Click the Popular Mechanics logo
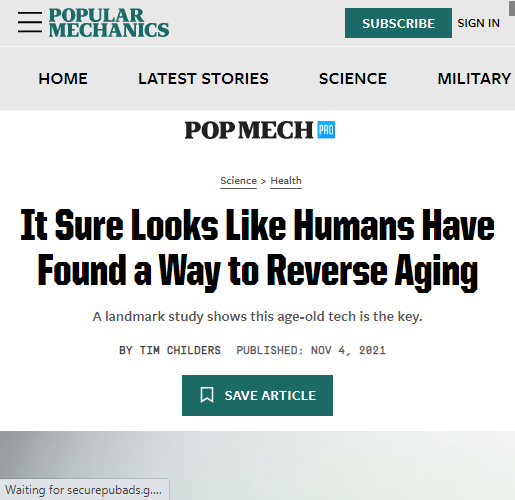Image resolution: width=515 pixels, height=500 pixels. coord(109,22)
